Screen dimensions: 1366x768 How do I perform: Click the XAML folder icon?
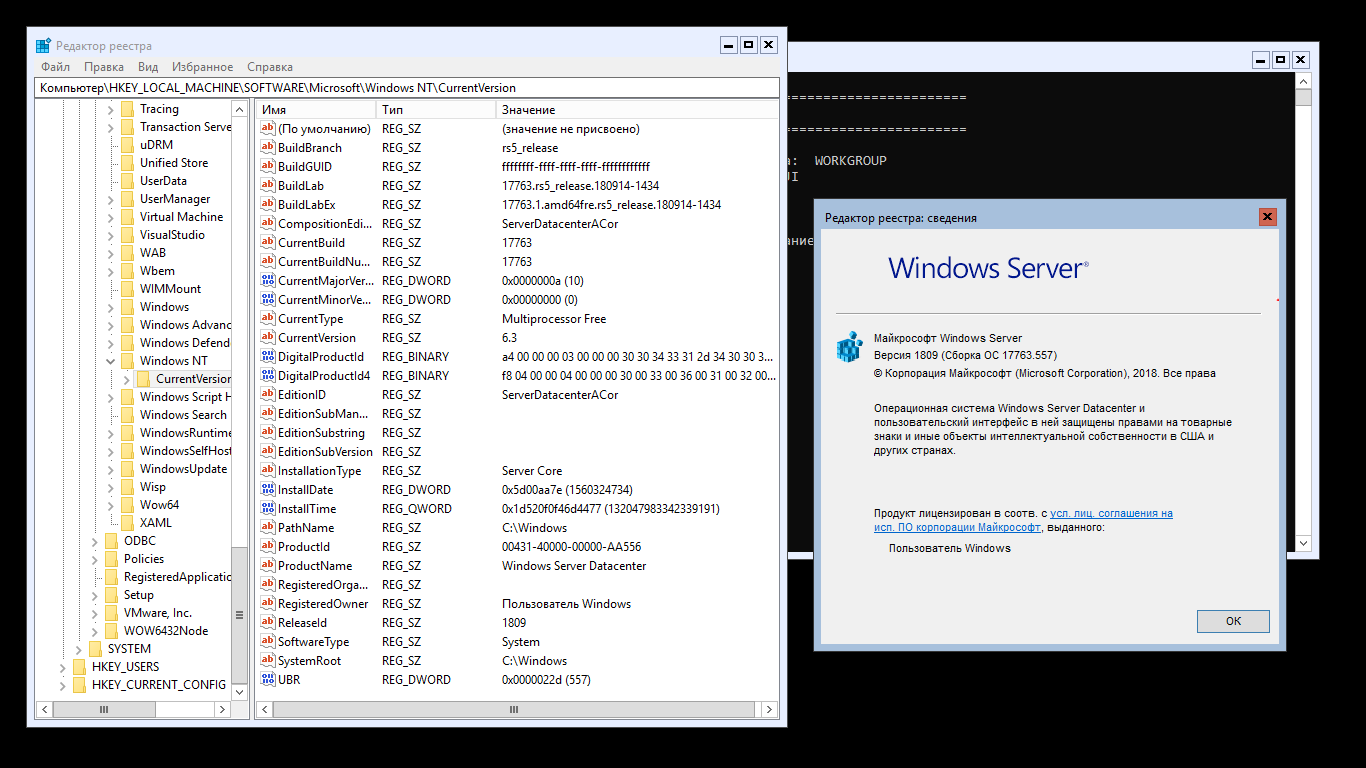coord(127,523)
